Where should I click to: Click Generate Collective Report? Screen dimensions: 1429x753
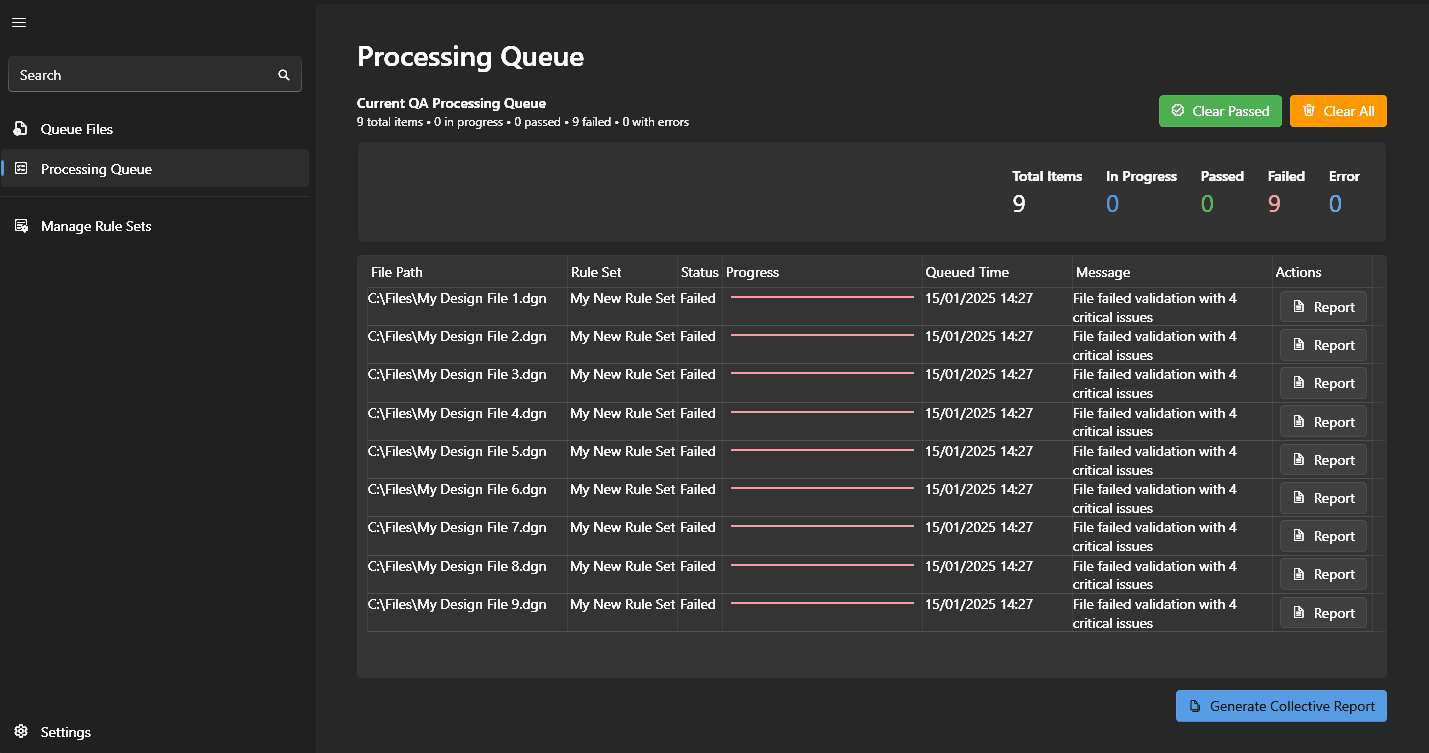pyautogui.click(x=1281, y=705)
